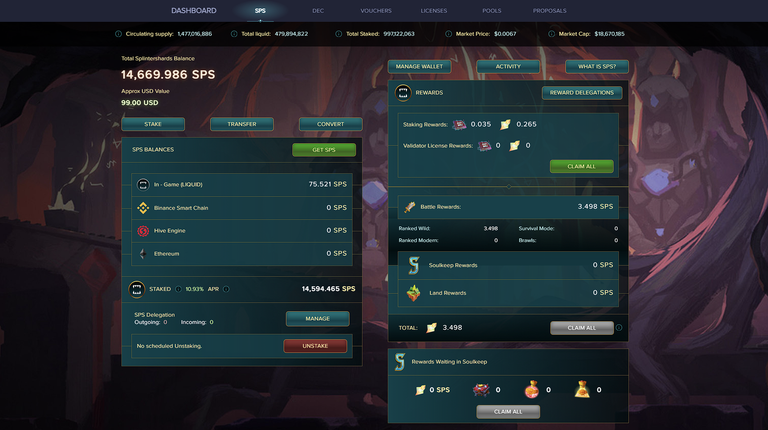This screenshot has width=768, height=430.
Task: Claim all staking rewards with green button
Action: pos(581,167)
